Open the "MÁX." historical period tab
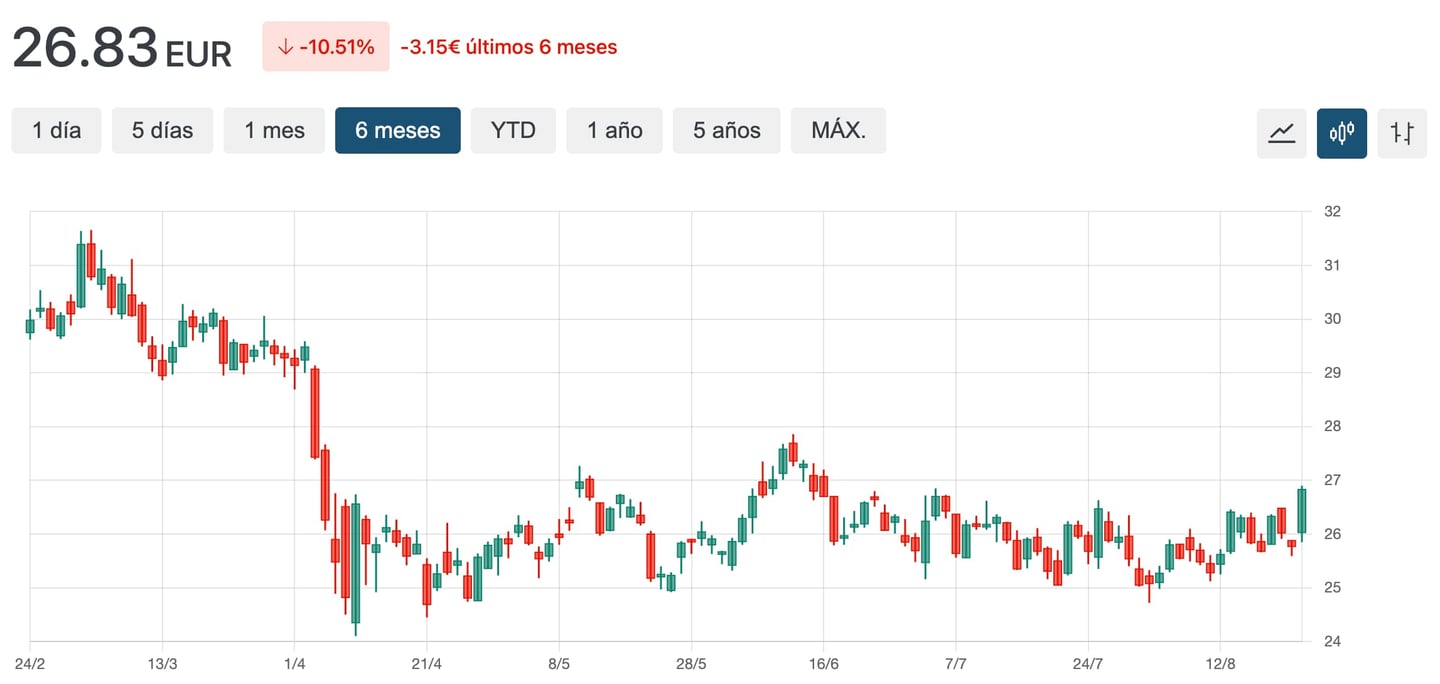 (x=838, y=130)
